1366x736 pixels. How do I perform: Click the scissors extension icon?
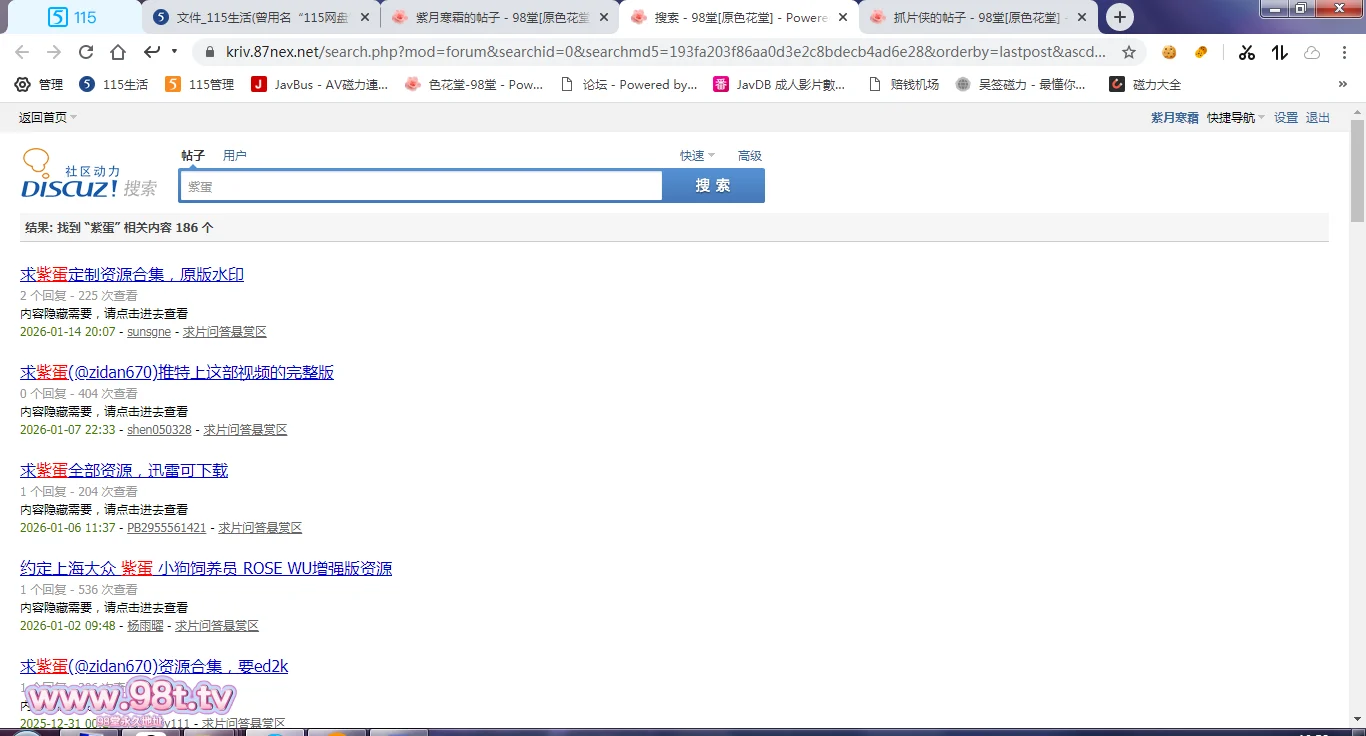pyautogui.click(x=1246, y=52)
